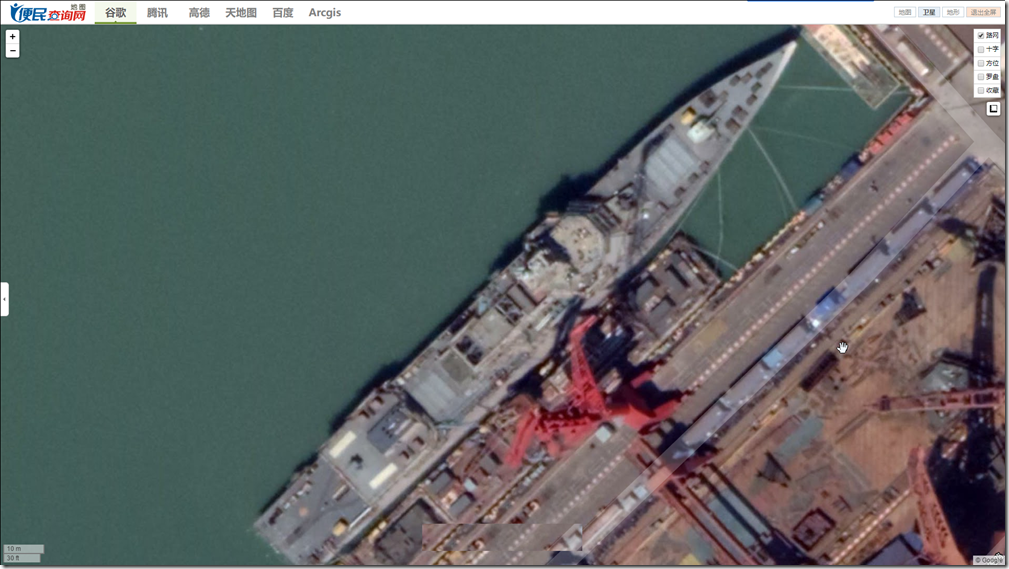The height and width of the screenshot is (569, 1009).
Task: Select the 高德 map source tab
Action: (199, 13)
